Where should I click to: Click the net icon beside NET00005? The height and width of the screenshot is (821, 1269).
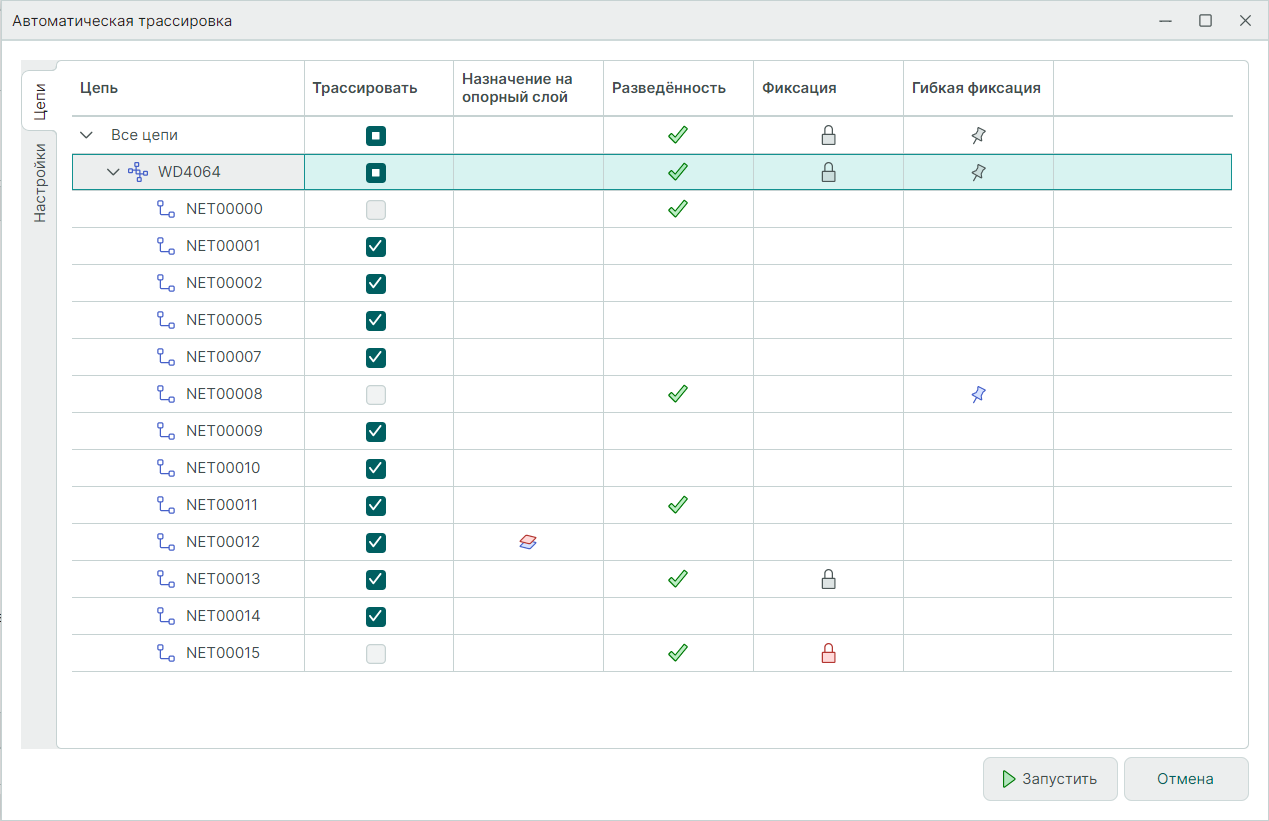pos(166,320)
